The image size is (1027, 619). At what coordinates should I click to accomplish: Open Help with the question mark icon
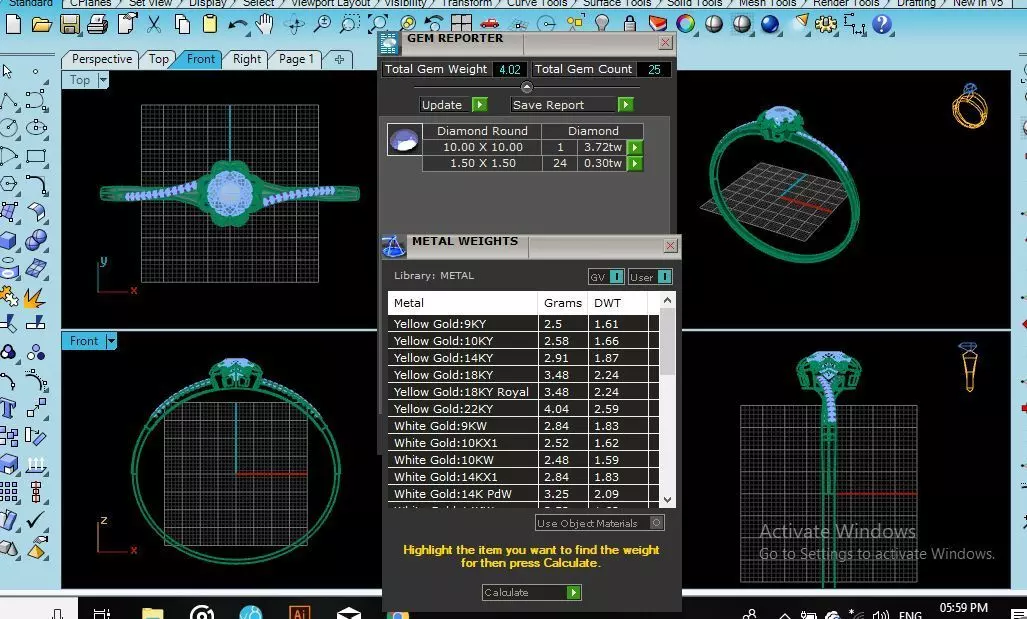coord(882,24)
